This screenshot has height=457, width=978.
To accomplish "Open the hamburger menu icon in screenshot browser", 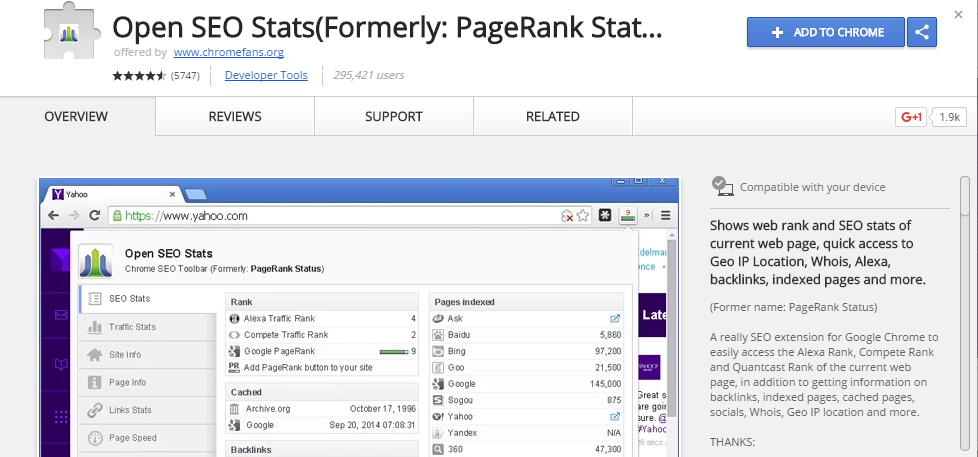I will coord(665,215).
